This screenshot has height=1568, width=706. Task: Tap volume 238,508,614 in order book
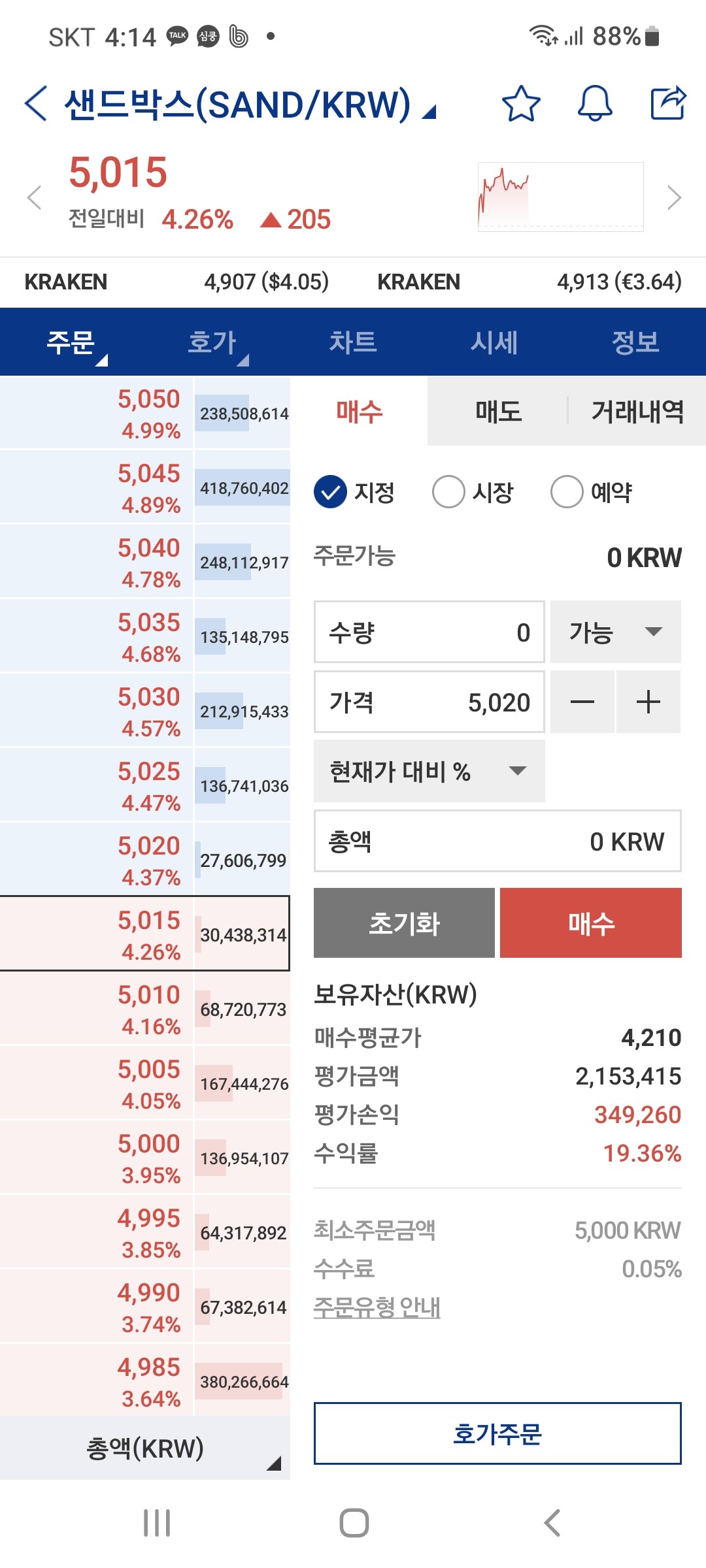[244, 414]
